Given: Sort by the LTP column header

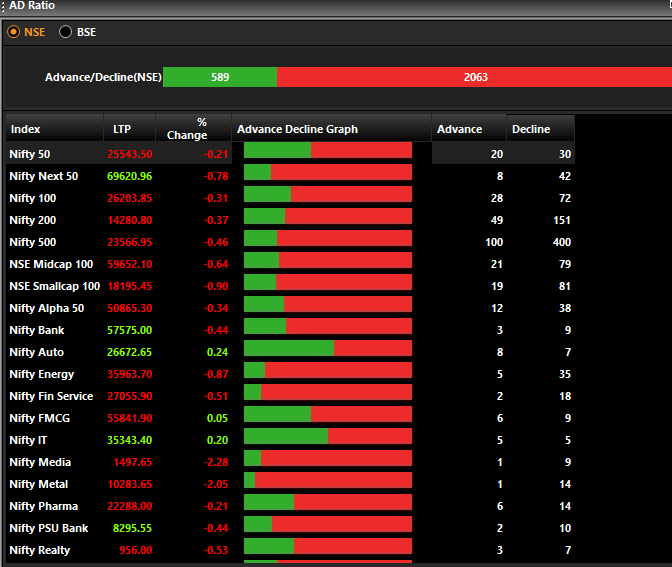Looking at the screenshot, I should coord(129,128).
